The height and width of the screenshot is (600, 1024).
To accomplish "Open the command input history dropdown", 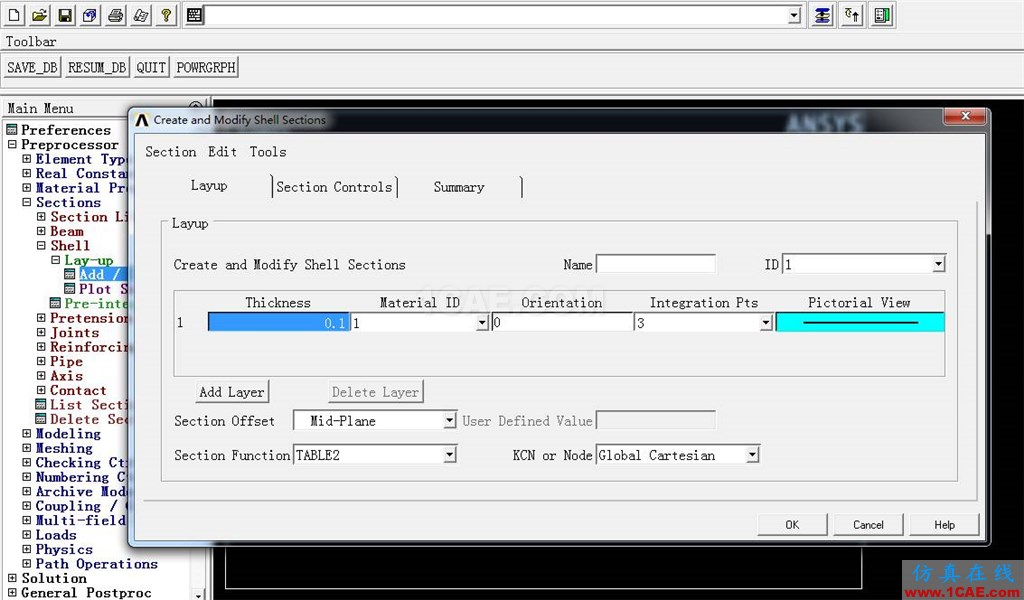I will coord(794,15).
